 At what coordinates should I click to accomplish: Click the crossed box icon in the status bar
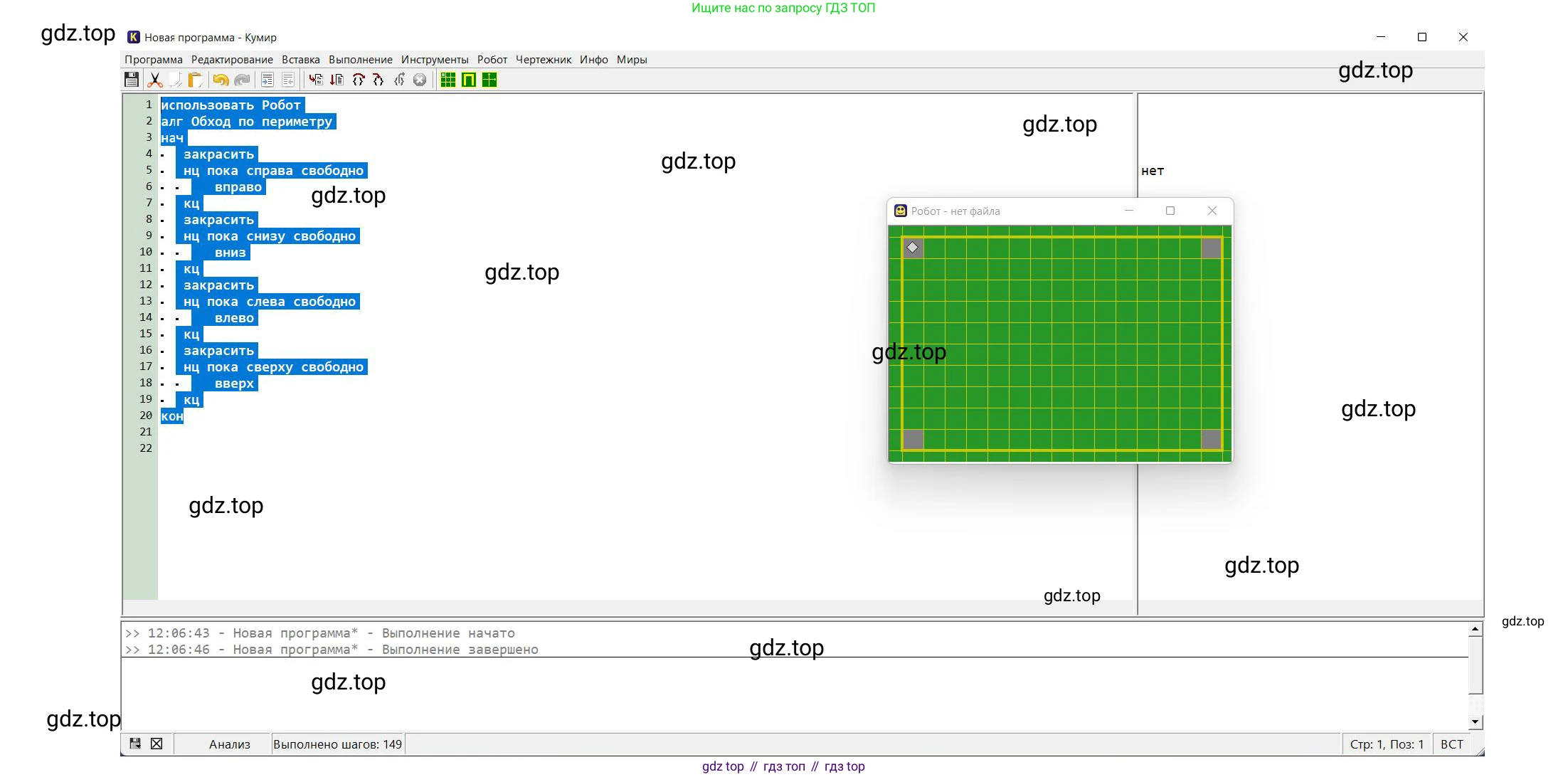click(x=157, y=744)
